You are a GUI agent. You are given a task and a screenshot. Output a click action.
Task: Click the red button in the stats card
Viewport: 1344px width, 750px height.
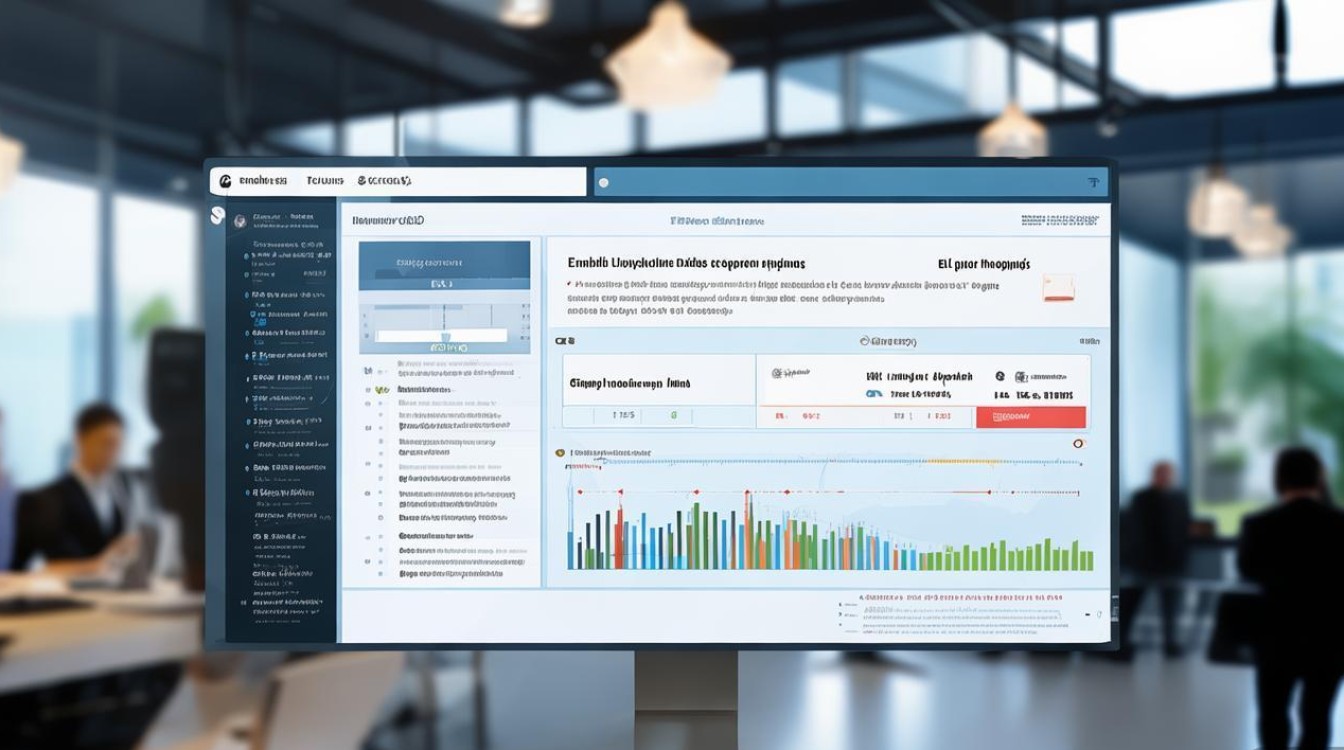(1030, 416)
